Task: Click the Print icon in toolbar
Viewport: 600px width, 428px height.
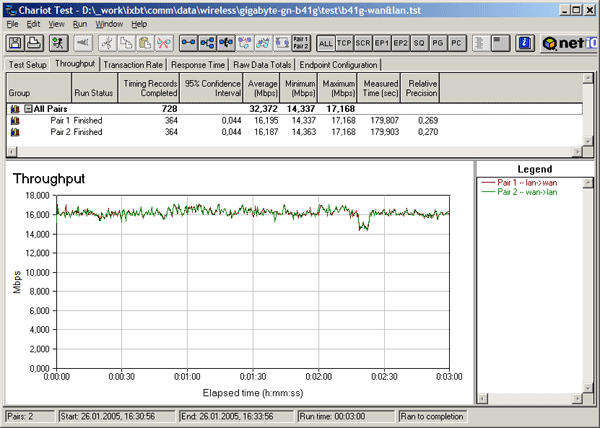Action: 34,44
